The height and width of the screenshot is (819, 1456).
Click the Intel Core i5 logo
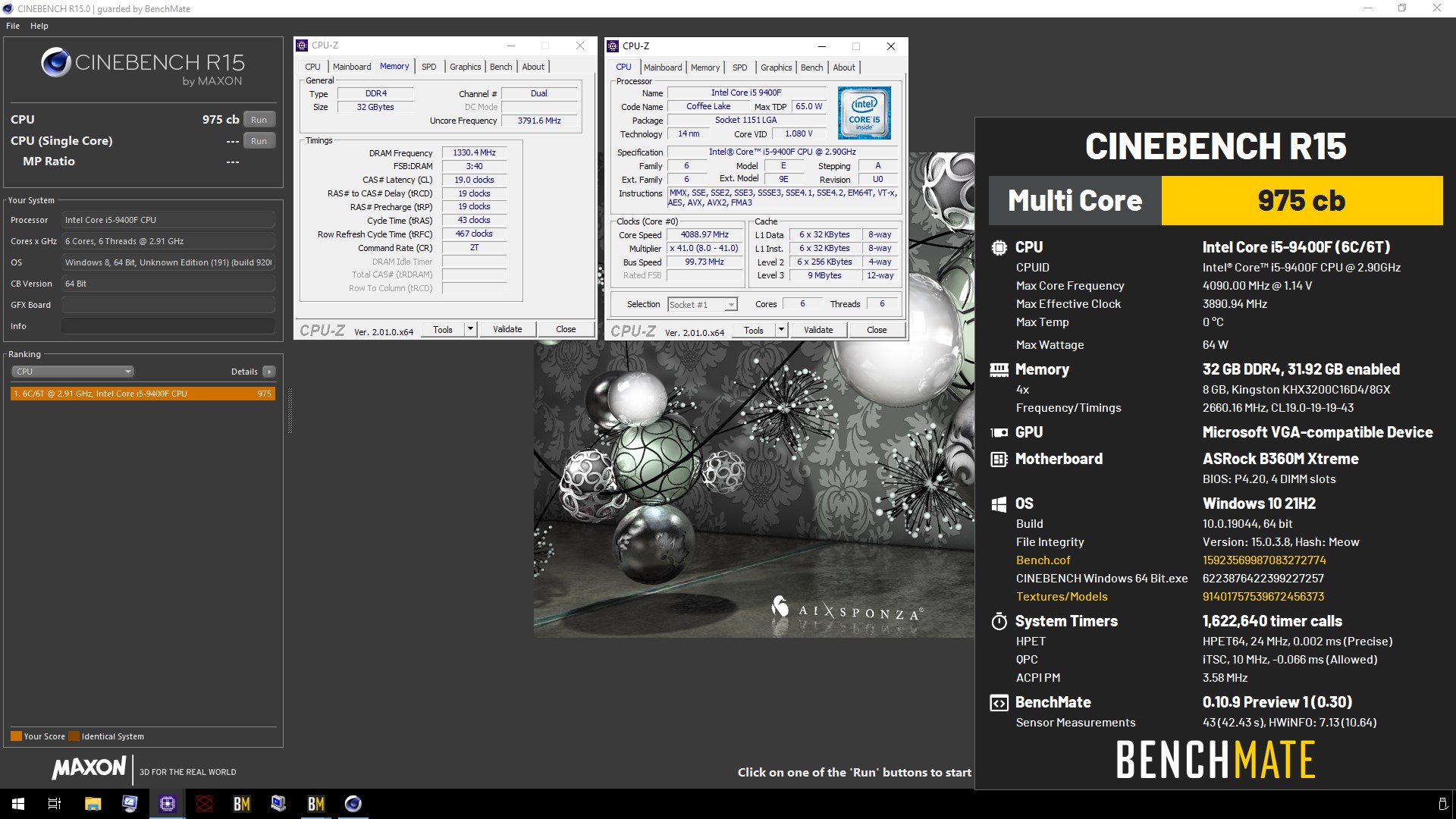[x=864, y=113]
